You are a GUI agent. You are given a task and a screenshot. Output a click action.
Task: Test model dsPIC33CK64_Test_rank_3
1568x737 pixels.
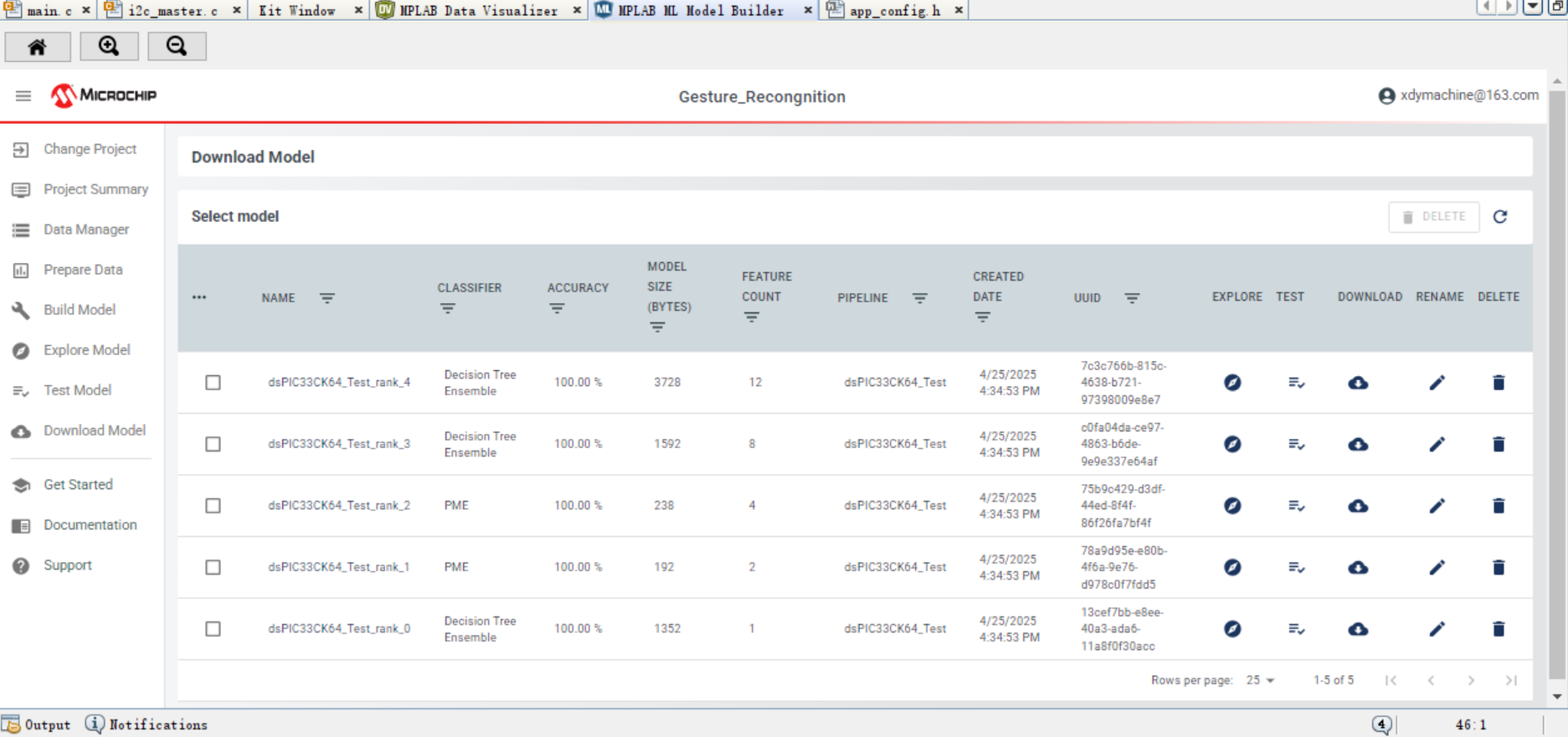click(1297, 444)
